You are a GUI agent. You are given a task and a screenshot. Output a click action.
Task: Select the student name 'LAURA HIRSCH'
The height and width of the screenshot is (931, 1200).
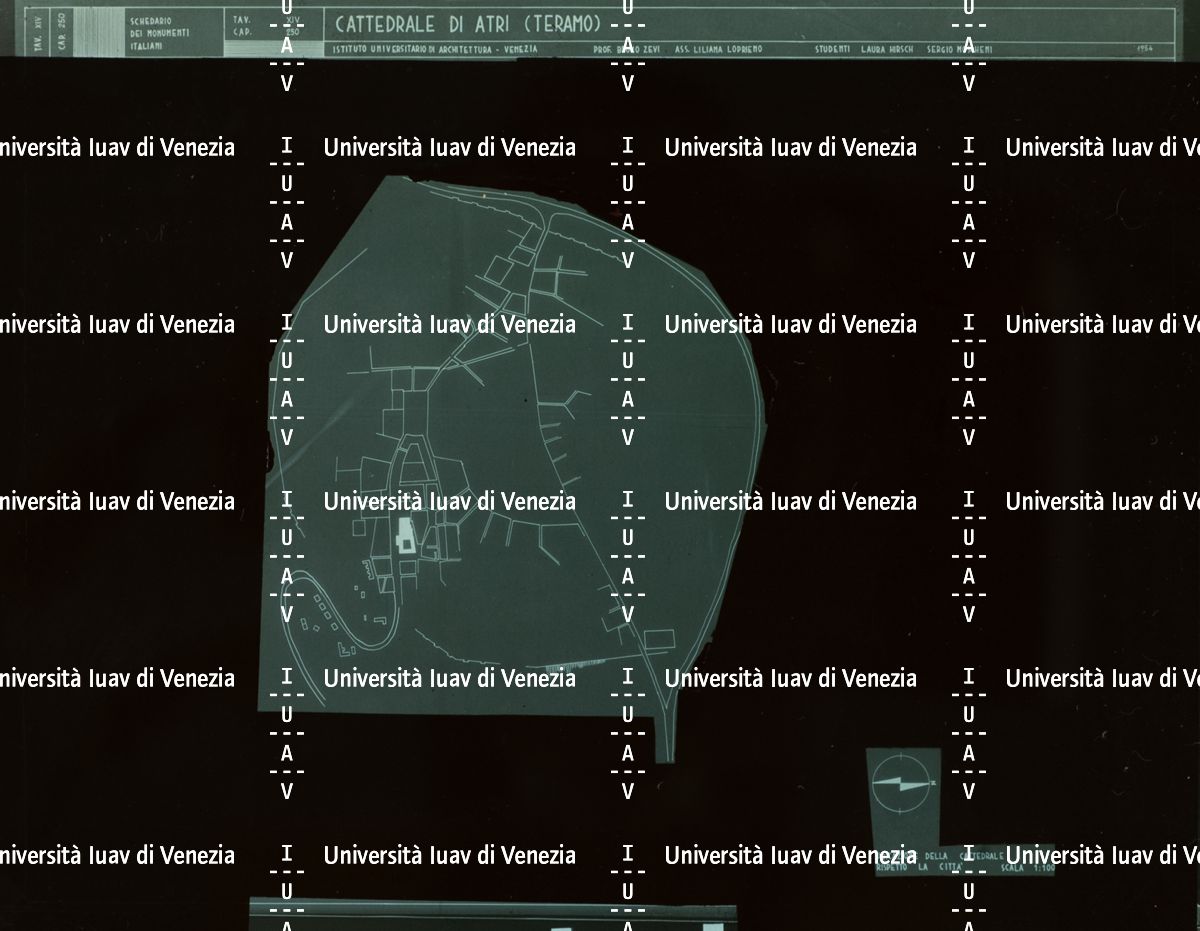[x=889, y=49]
